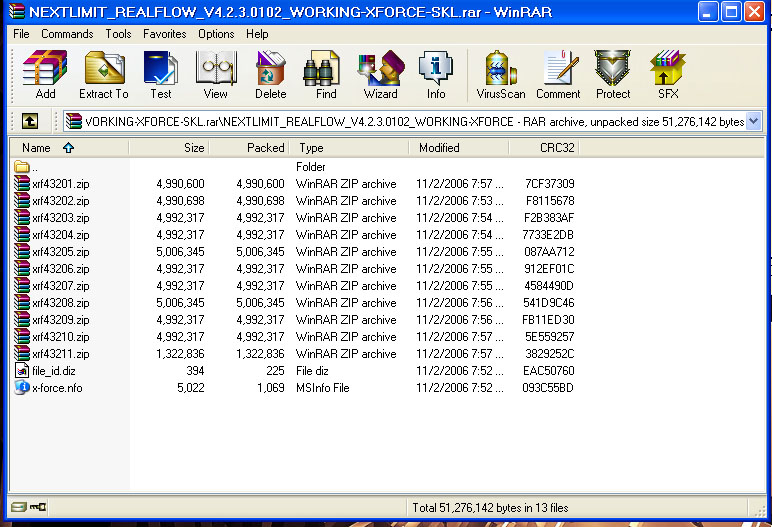Sort by the Size column header
The width and height of the screenshot is (772, 527).
169,148
